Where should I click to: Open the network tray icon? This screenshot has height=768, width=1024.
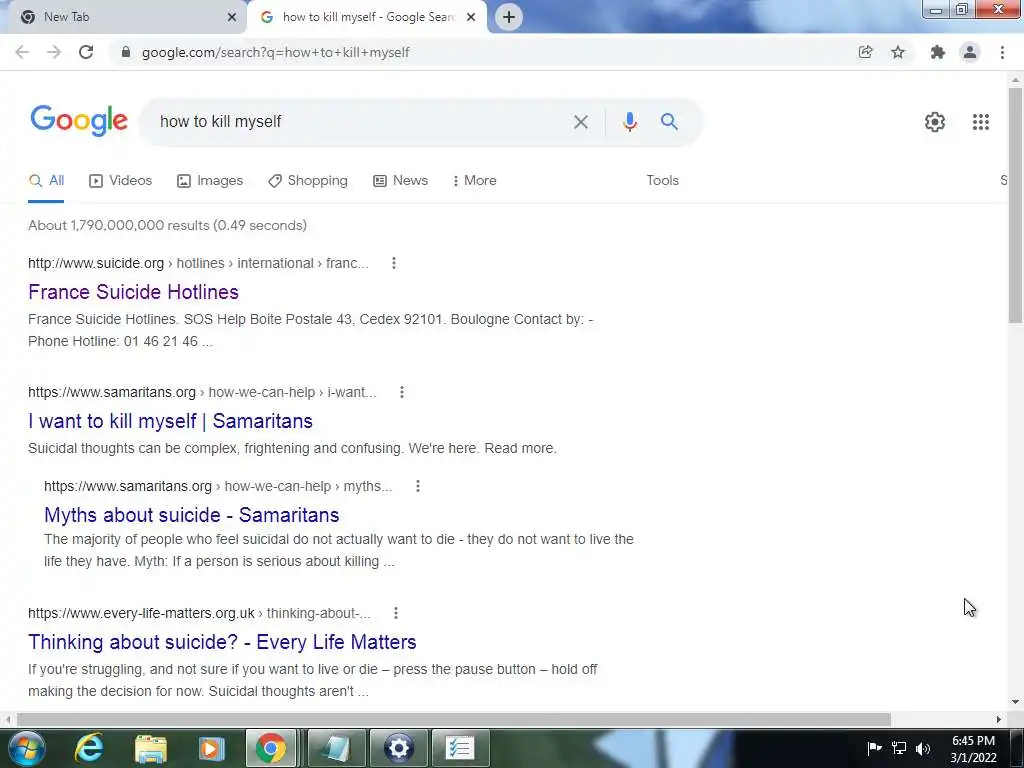(x=899, y=748)
